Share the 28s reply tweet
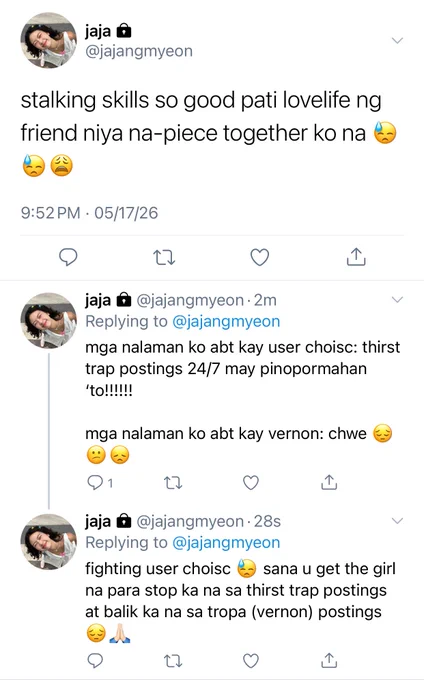The height and width of the screenshot is (680, 424). point(329,660)
